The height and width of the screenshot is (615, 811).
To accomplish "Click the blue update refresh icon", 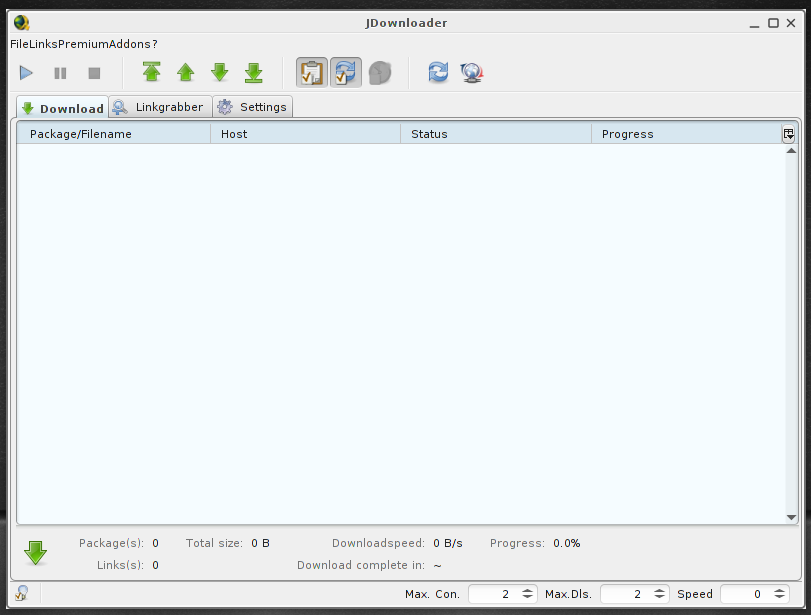I will point(438,72).
